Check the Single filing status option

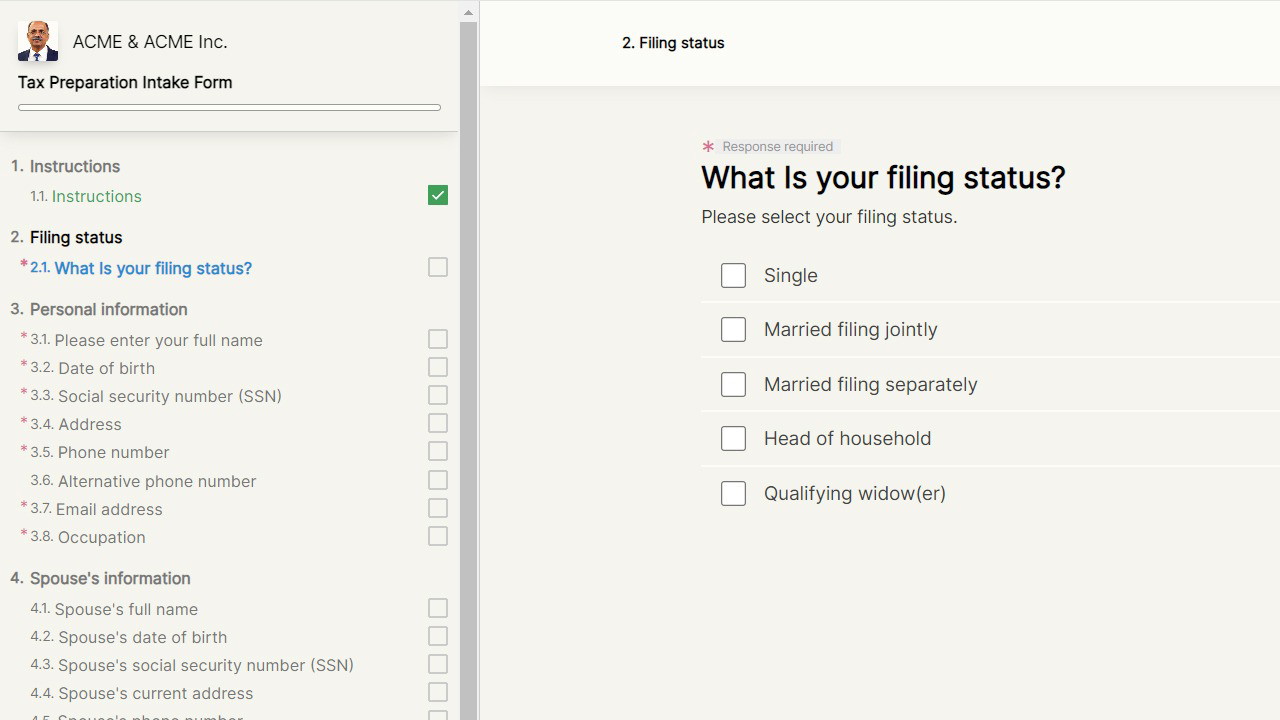[x=733, y=276]
